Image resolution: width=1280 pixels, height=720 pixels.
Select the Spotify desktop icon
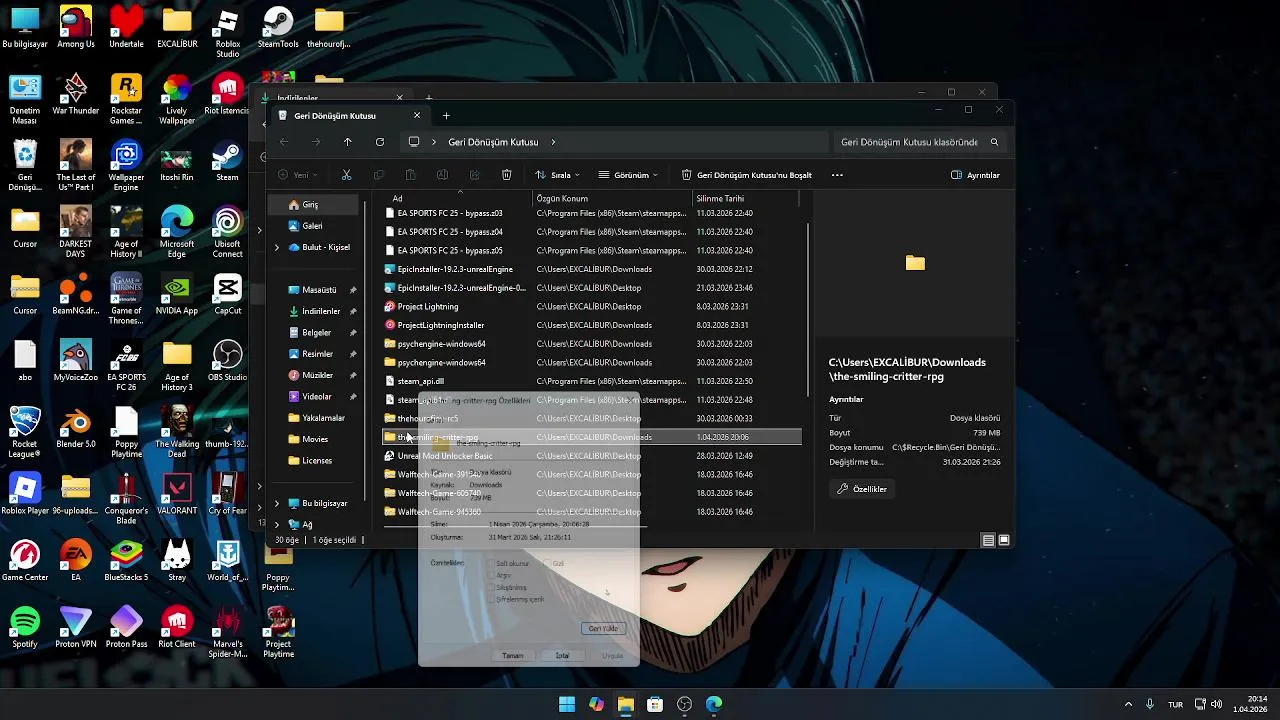point(25,627)
